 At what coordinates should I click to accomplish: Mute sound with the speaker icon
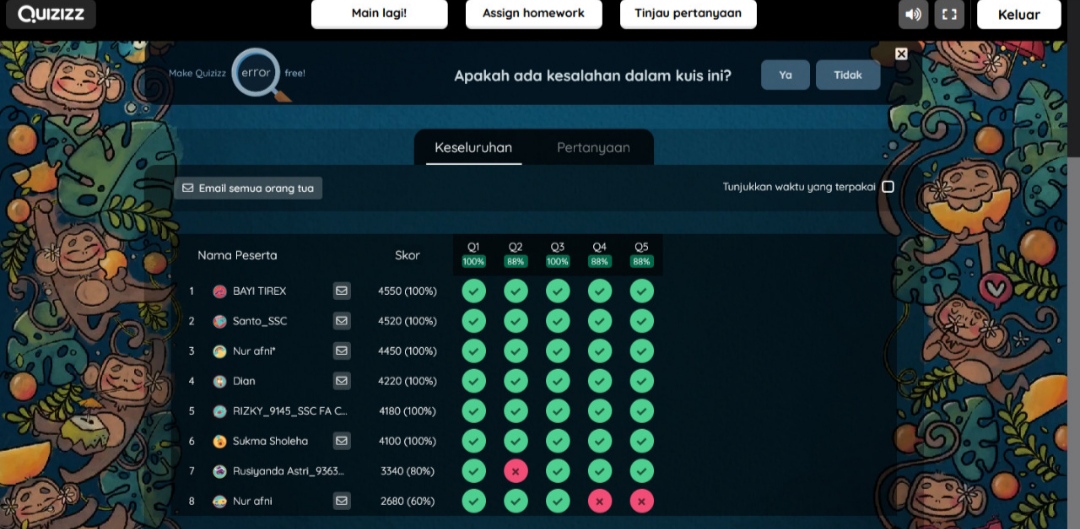point(913,15)
